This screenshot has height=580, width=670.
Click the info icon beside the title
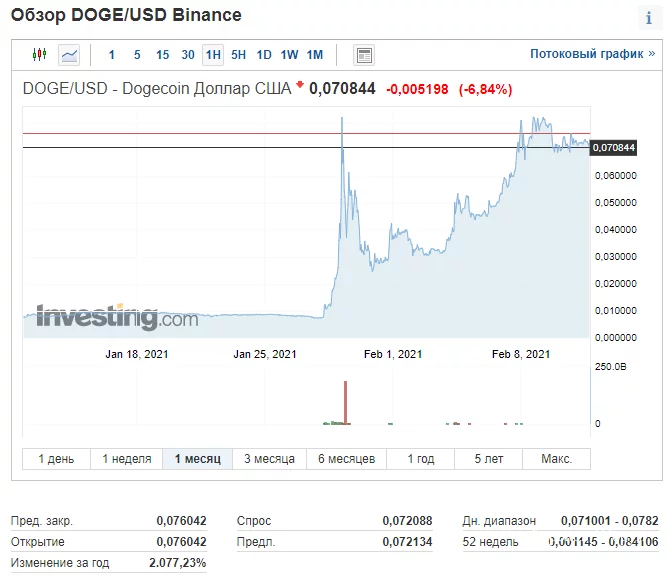[x=649, y=19]
